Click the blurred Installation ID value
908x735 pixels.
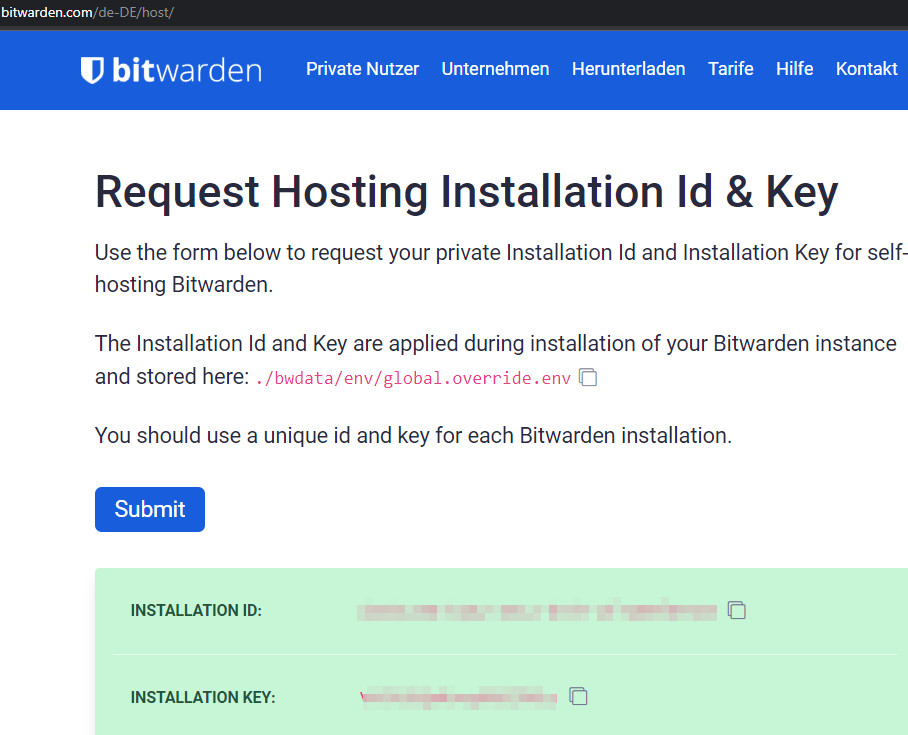(x=538, y=610)
